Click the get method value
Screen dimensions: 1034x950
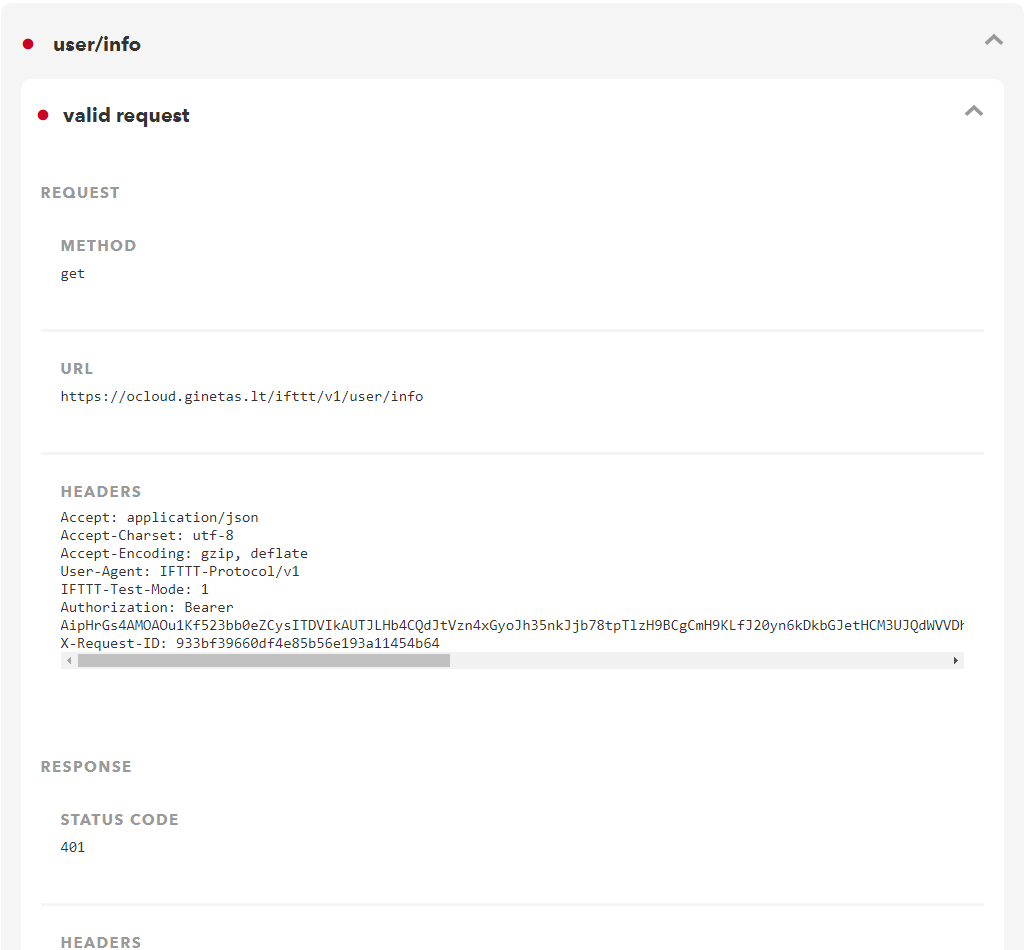click(x=73, y=273)
